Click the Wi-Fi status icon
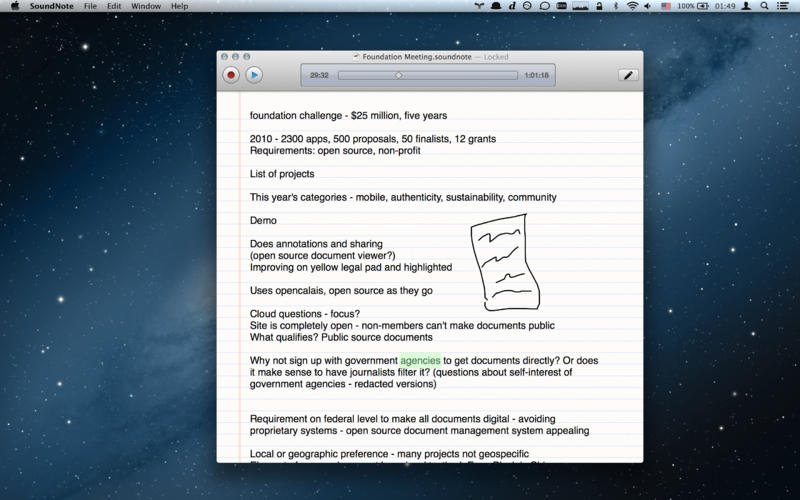The width and height of the screenshot is (800, 500). coord(632,6)
